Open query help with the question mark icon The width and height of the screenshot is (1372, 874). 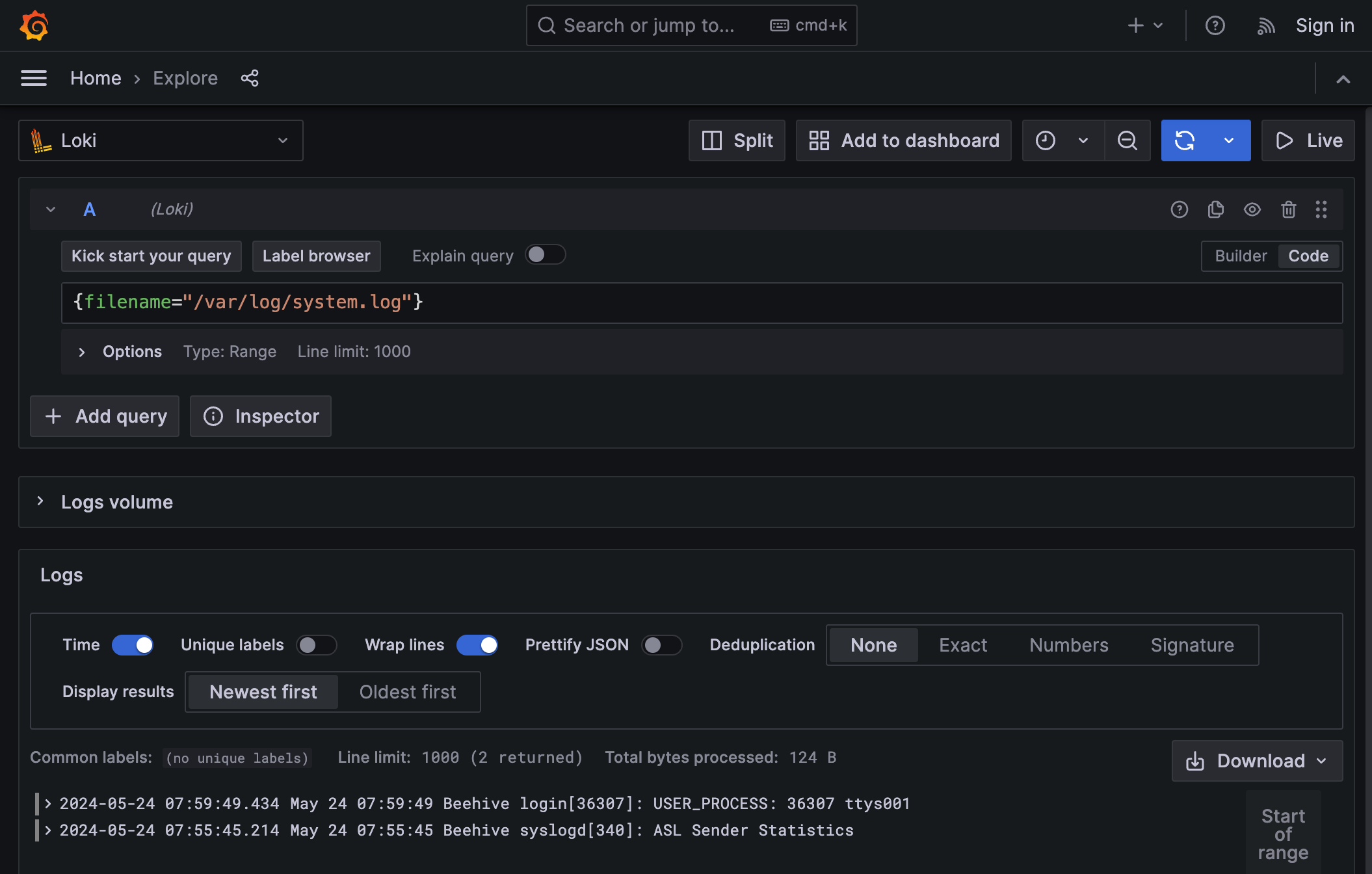[x=1179, y=209]
